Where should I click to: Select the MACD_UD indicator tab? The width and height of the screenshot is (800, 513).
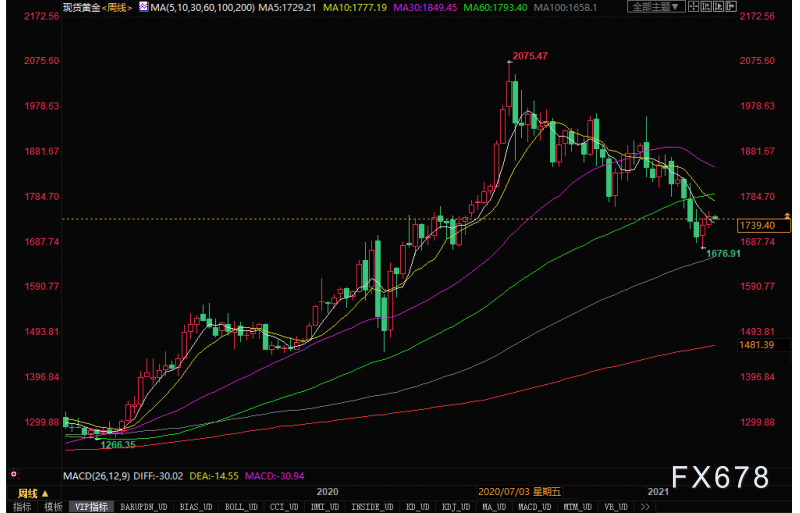pos(535,507)
